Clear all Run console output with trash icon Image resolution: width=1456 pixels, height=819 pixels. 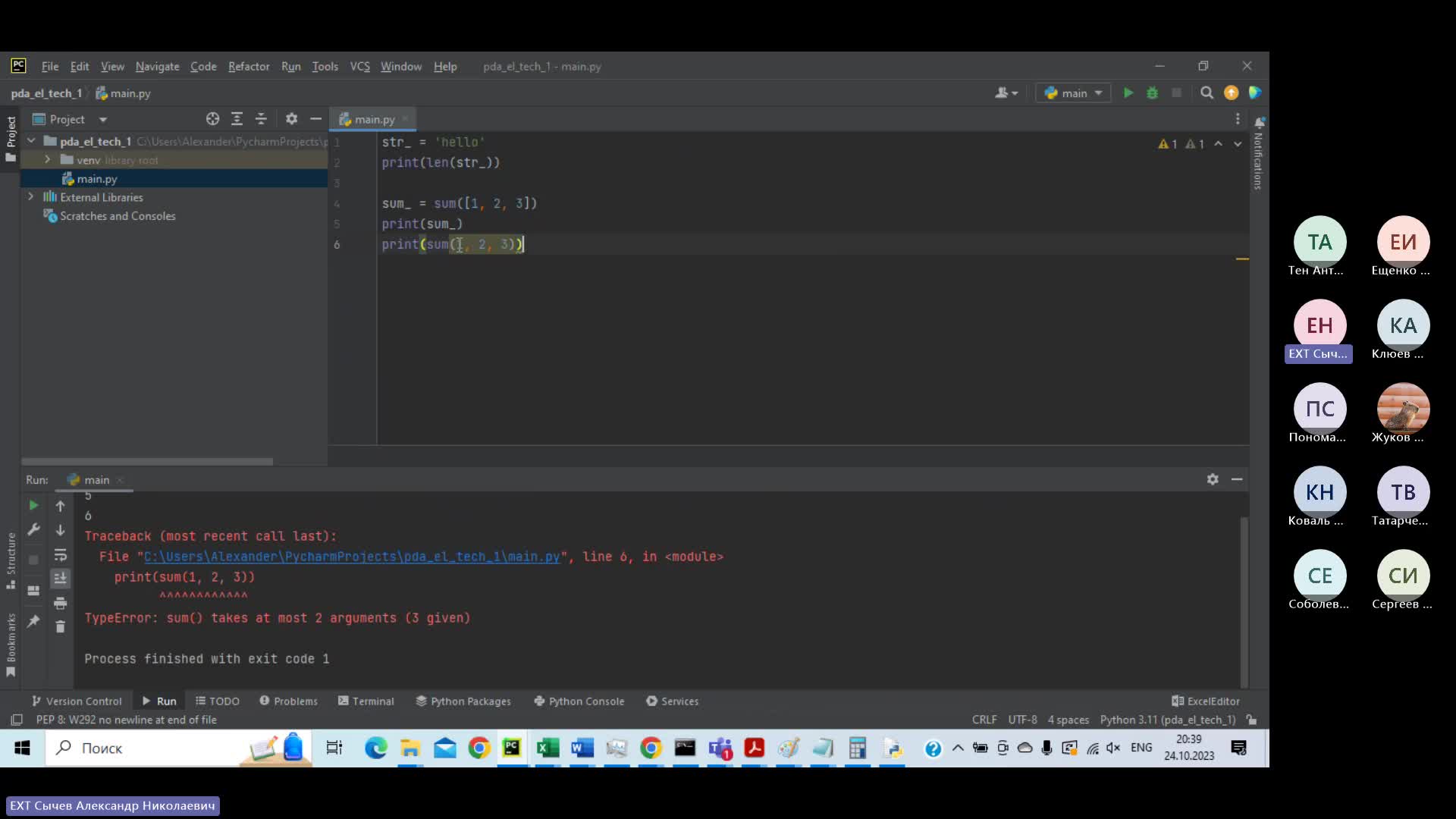(x=61, y=626)
